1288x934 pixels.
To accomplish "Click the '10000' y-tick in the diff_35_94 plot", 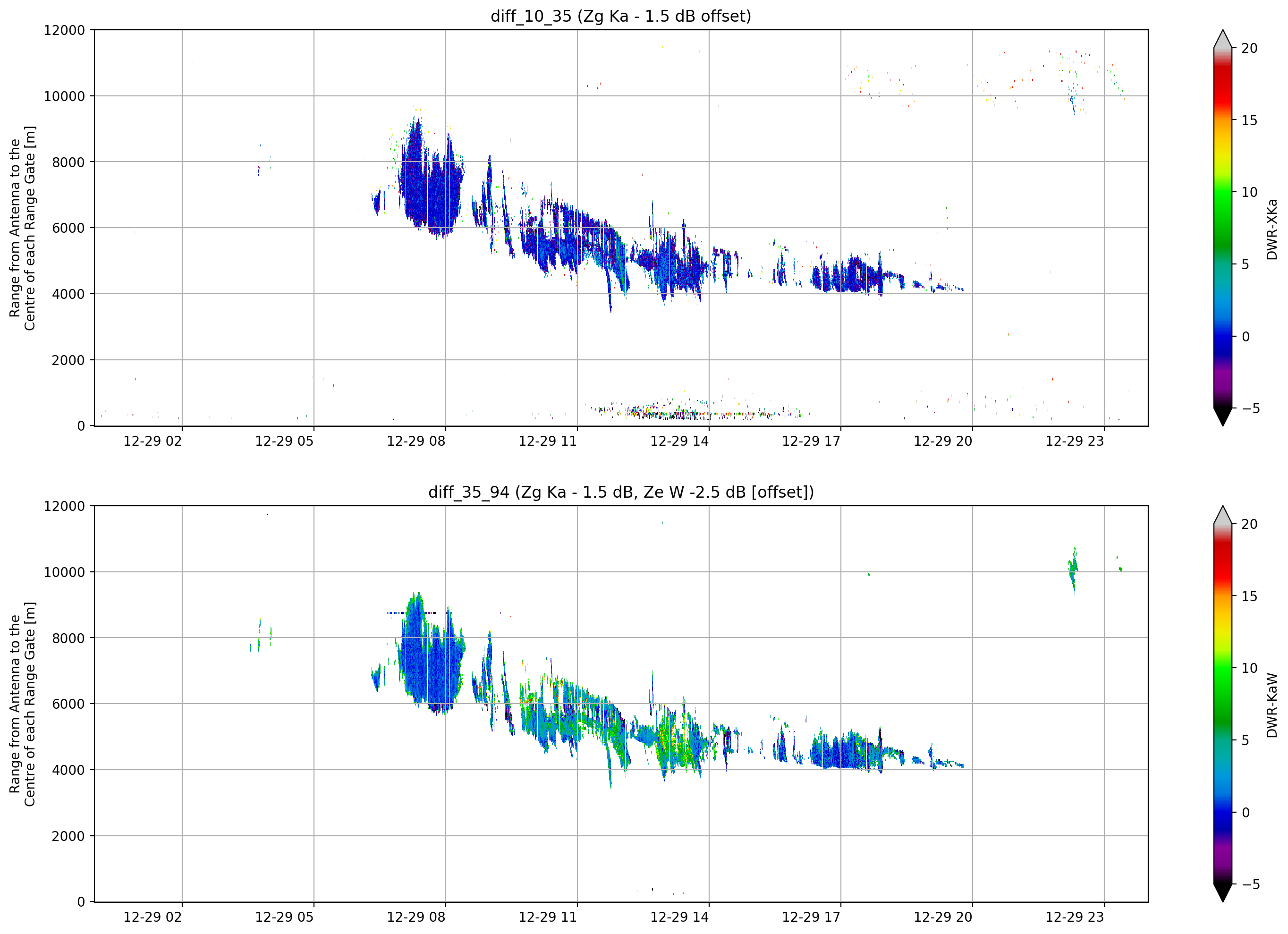I will [64, 573].
